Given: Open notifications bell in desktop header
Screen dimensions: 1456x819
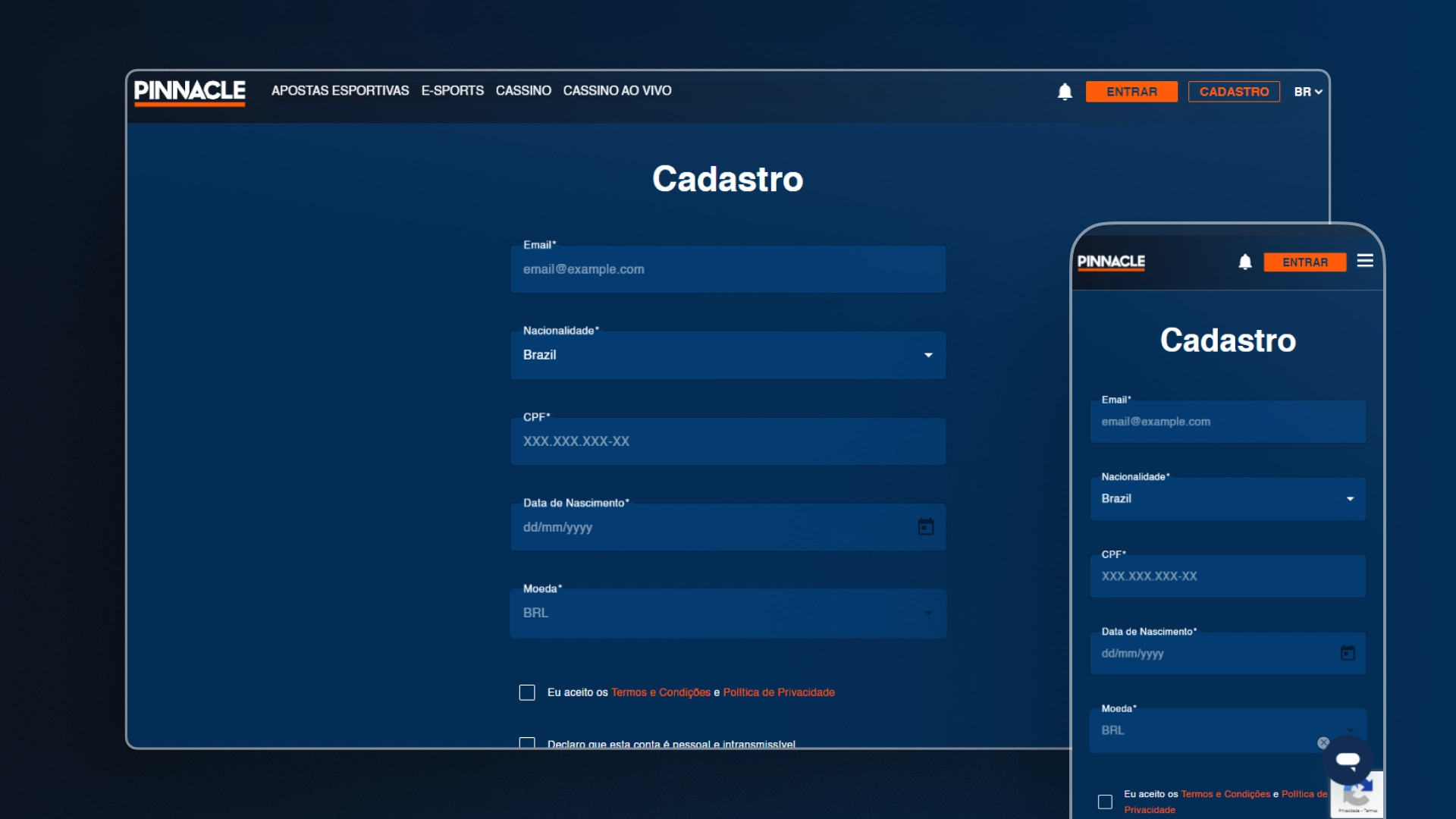Looking at the screenshot, I should tap(1065, 92).
